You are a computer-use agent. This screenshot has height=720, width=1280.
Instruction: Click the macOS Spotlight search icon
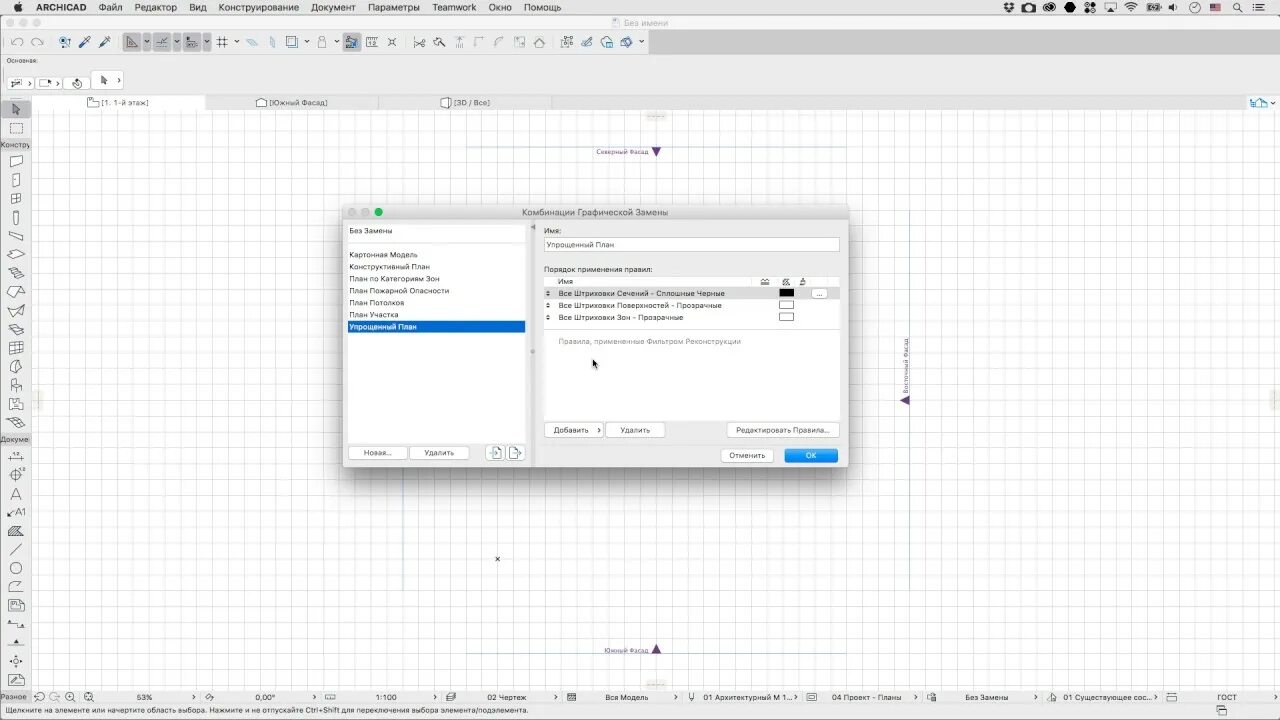coord(1237,7)
